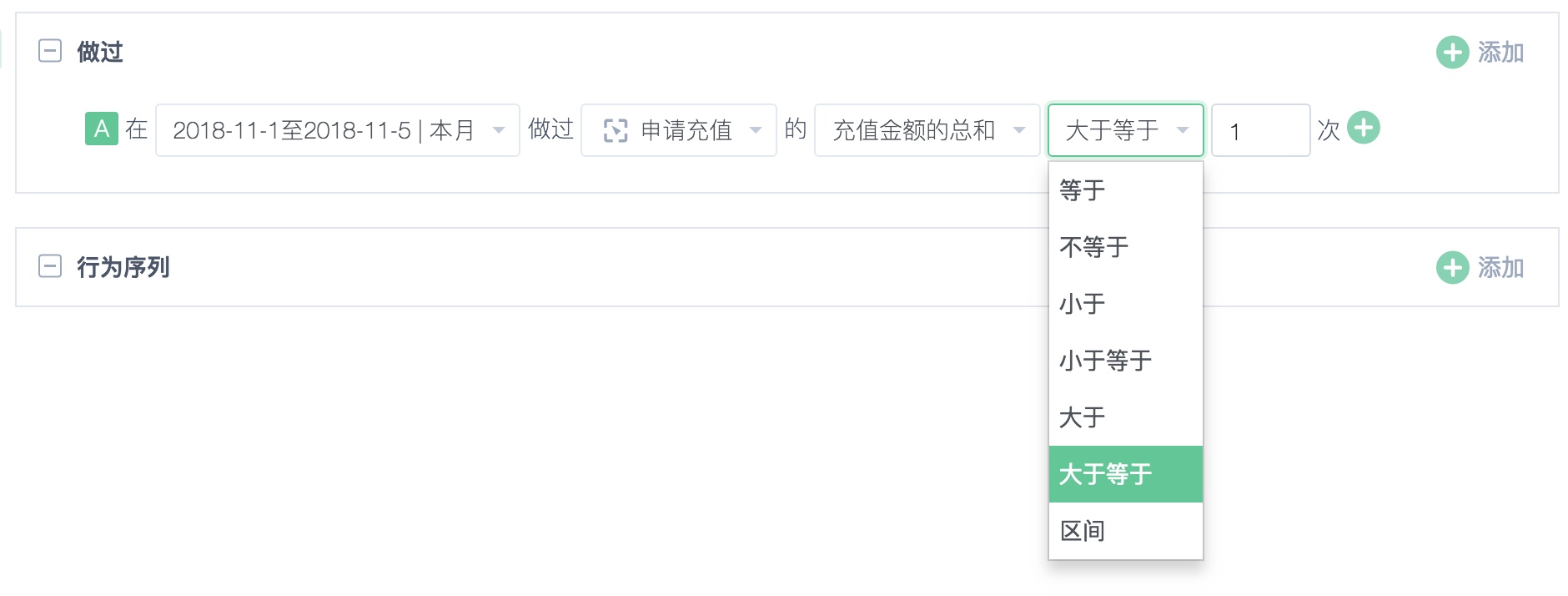Click the green plus icon in 行为序列 header
Viewport: 1568px width, 596px height.
(1452, 267)
